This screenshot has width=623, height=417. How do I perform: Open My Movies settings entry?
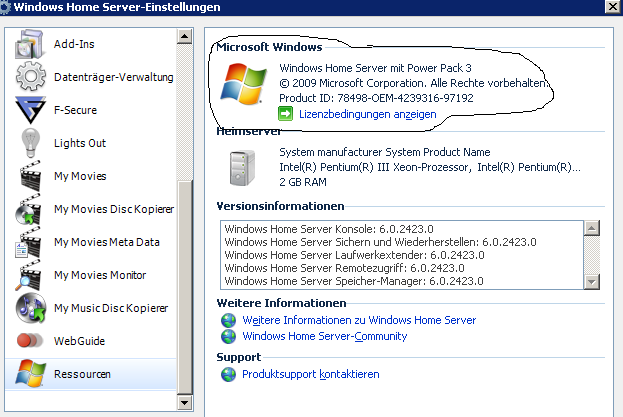[x=91, y=176]
